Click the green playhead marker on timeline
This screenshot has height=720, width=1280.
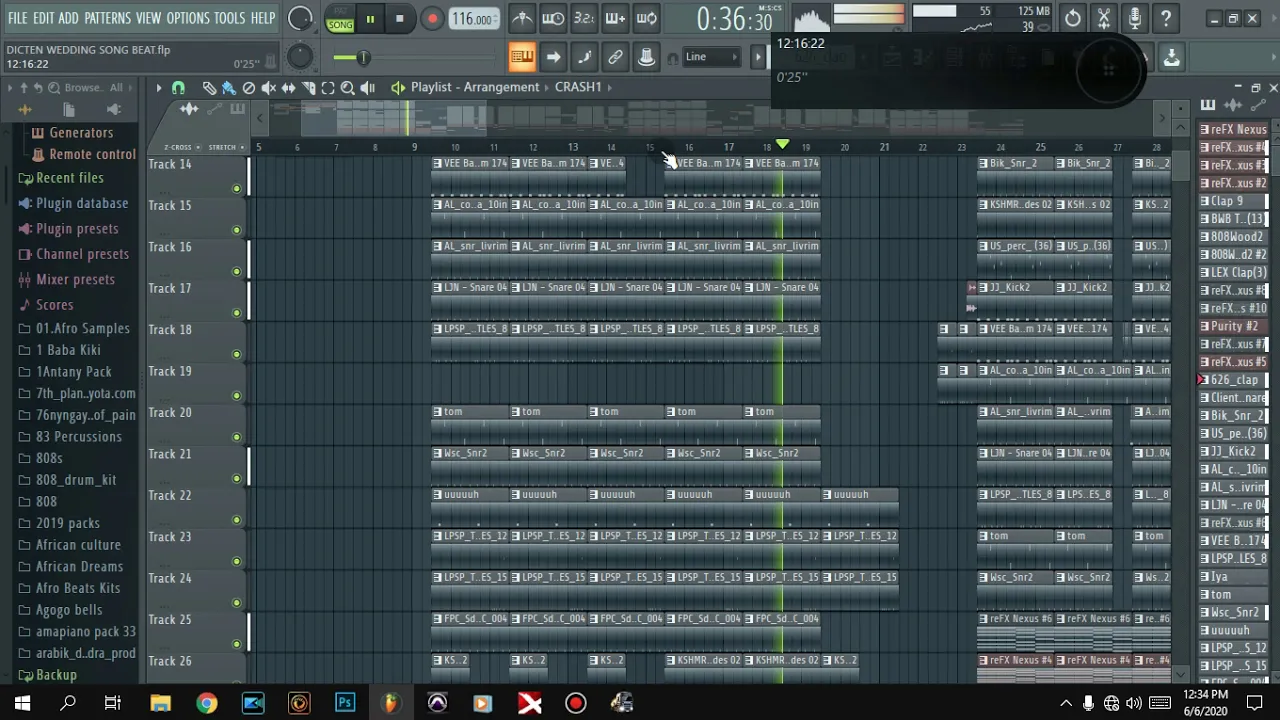[782, 146]
